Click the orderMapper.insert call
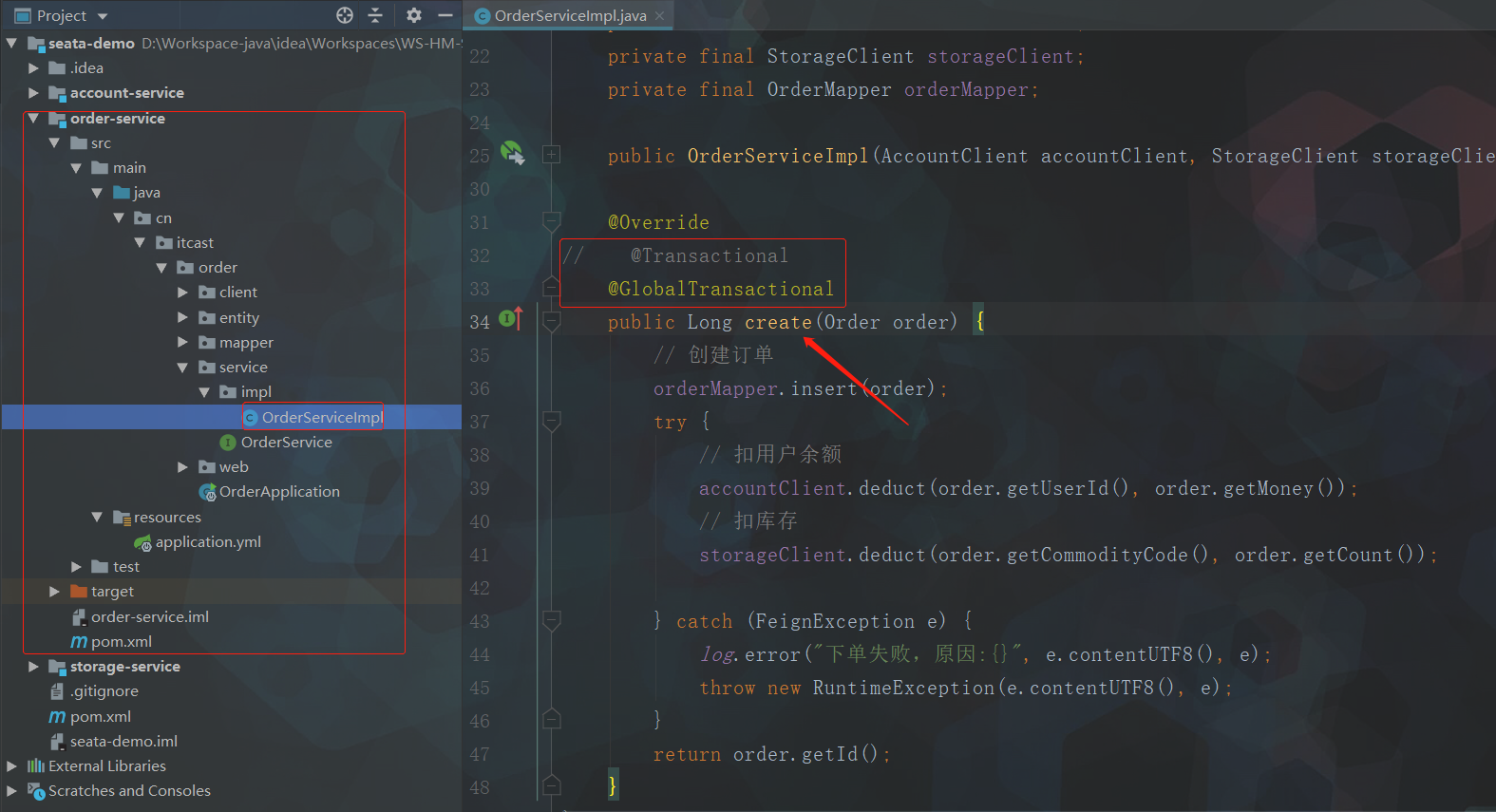 (755, 388)
